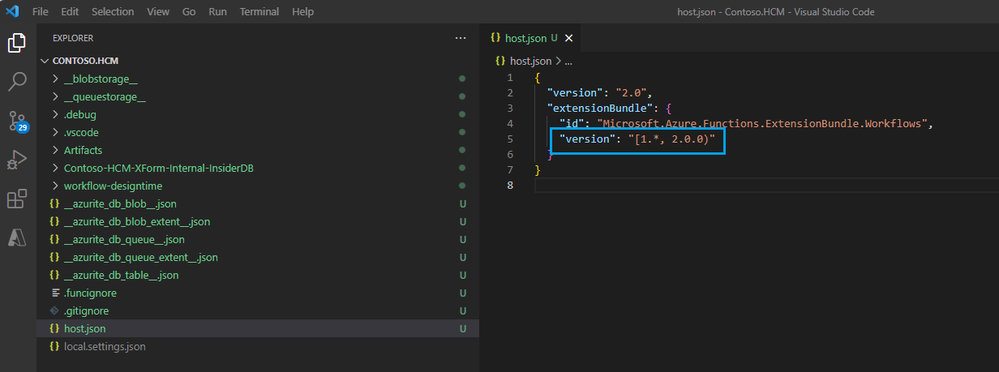Collapse the CONTOSO.HCM root folder
This screenshot has height=372, width=999.
coord(45,61)
